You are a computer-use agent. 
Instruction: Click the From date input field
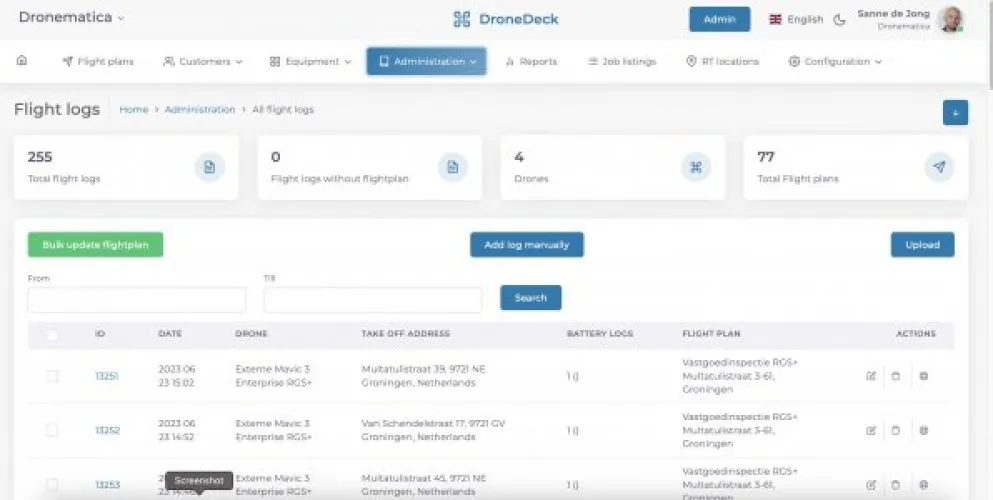pos(136,299)
